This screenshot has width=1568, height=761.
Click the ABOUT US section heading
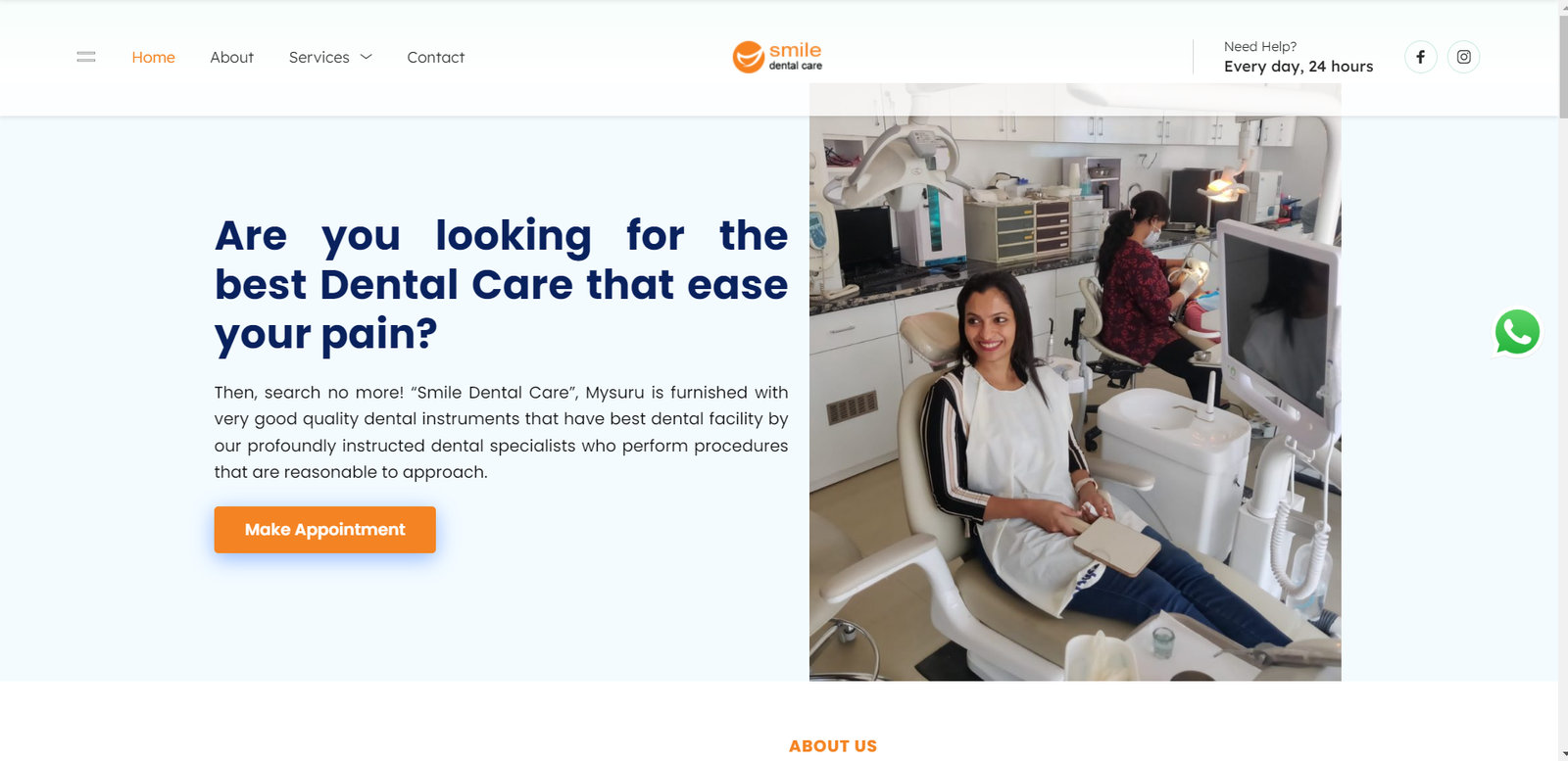(x=833, y=746)
